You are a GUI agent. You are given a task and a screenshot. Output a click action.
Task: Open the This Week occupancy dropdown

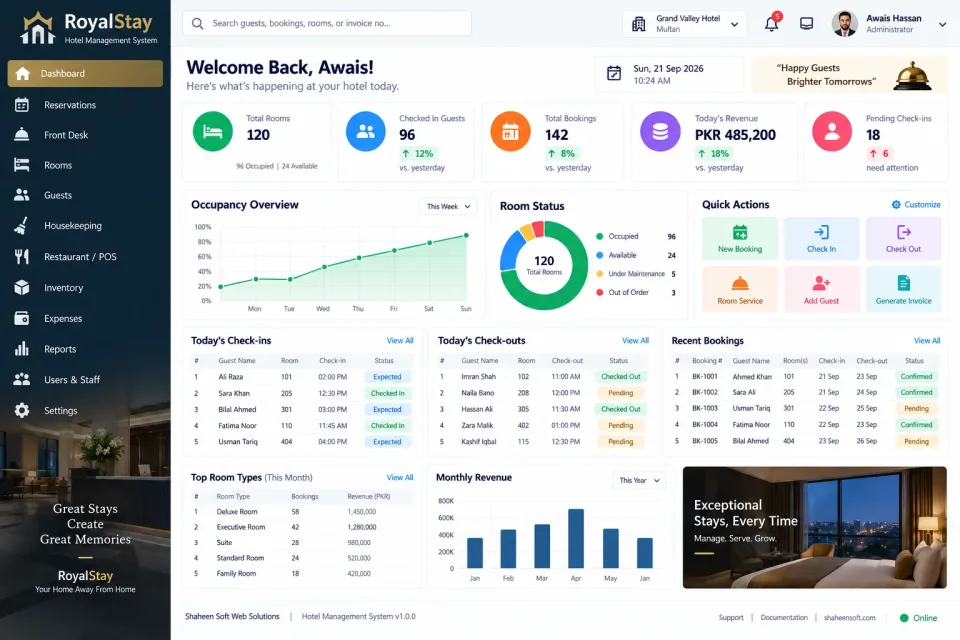point(448,206)
